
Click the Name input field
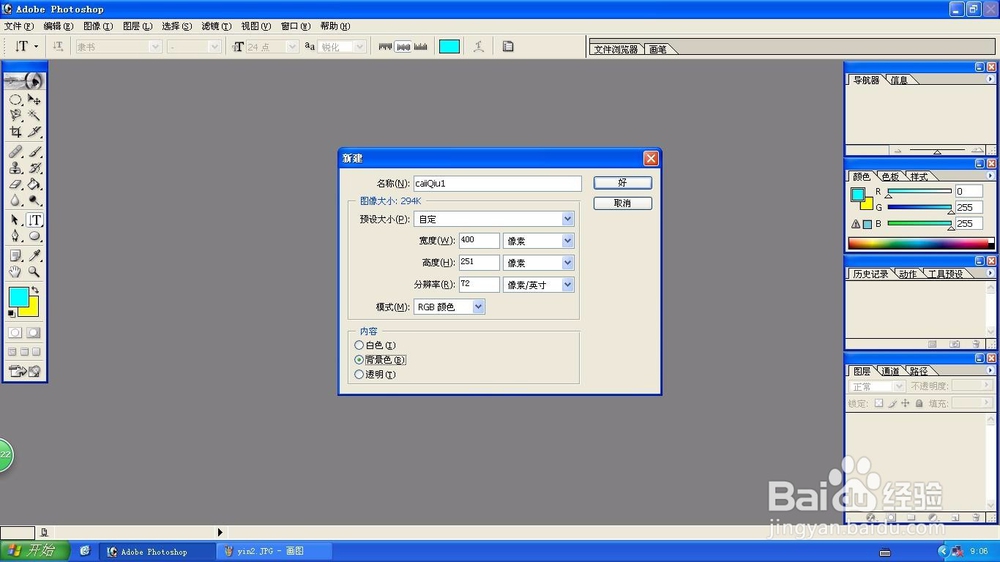[497, 183]
